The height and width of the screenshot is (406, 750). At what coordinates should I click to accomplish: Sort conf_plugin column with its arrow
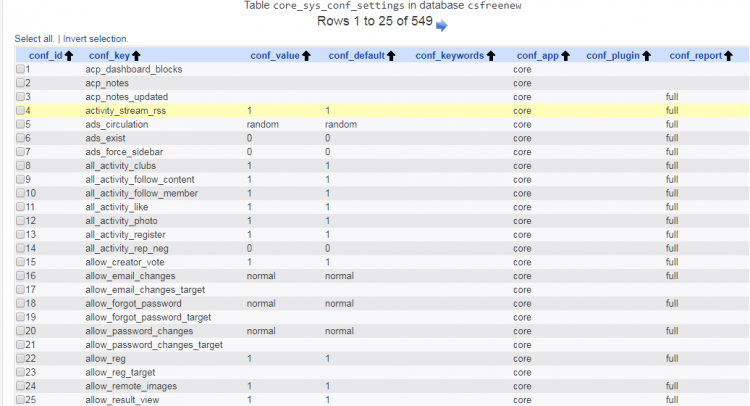(646, 55)
